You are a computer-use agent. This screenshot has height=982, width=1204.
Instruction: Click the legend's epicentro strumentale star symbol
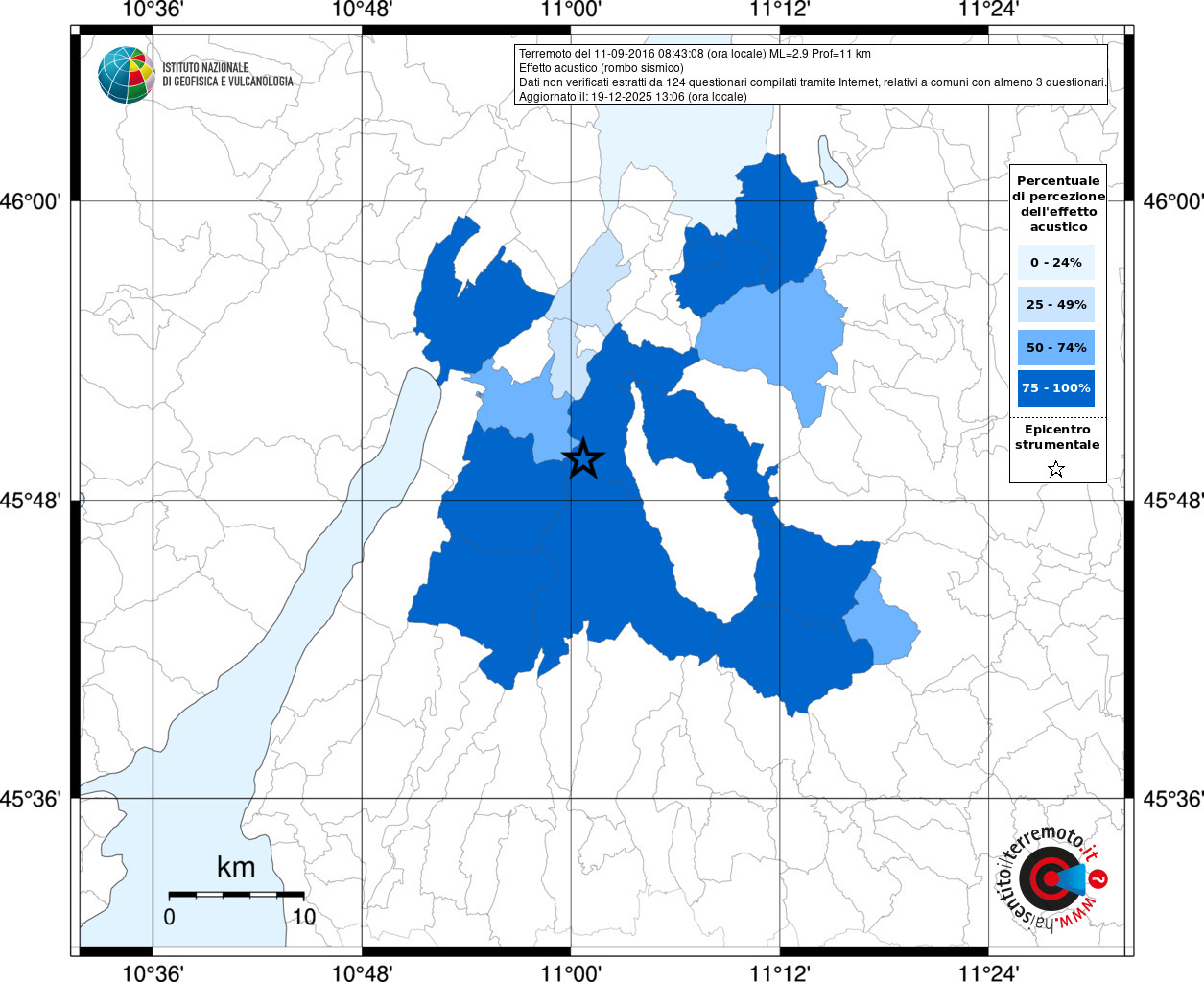pos(1056,469)
